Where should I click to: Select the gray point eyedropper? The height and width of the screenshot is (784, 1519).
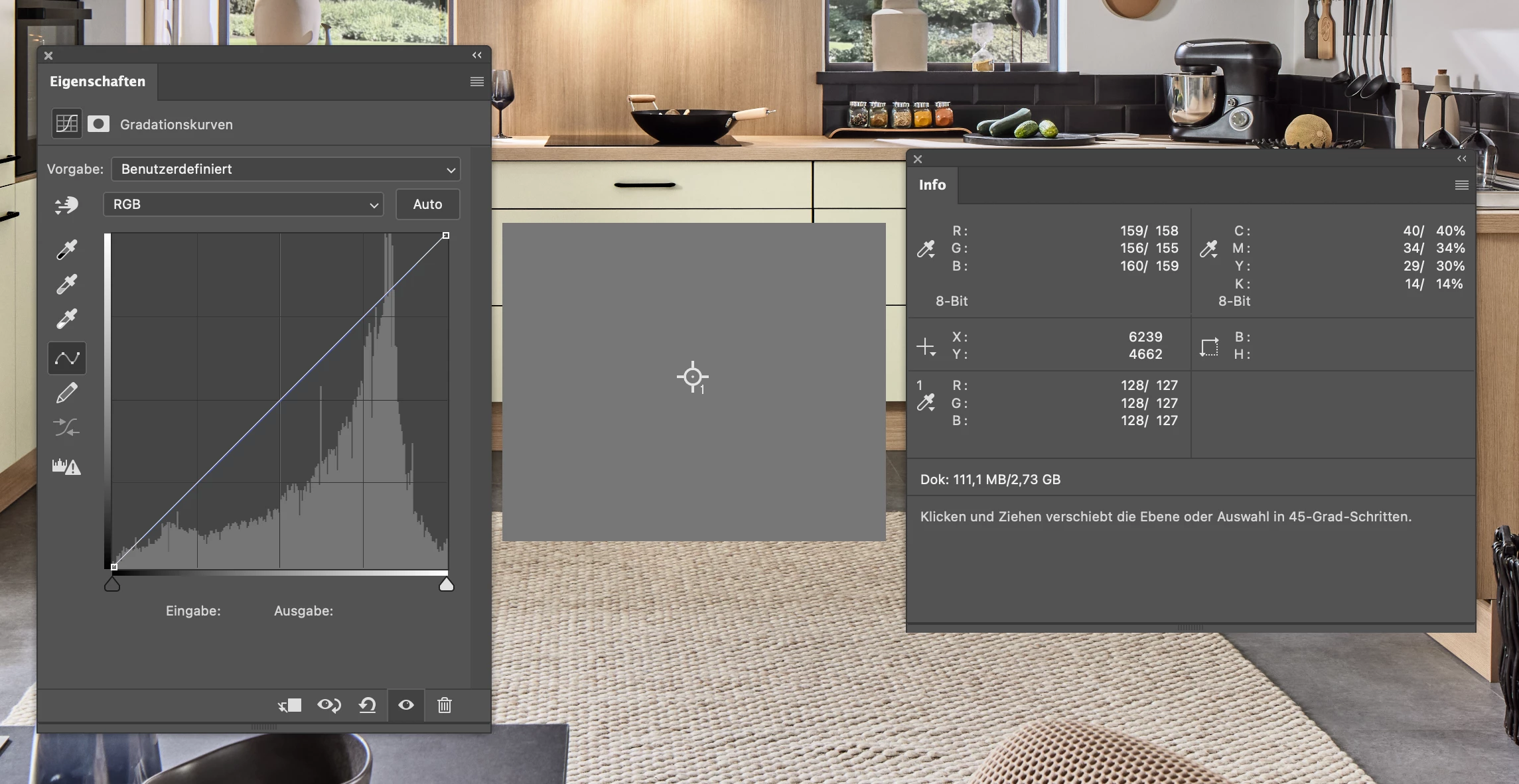(66, 284)
